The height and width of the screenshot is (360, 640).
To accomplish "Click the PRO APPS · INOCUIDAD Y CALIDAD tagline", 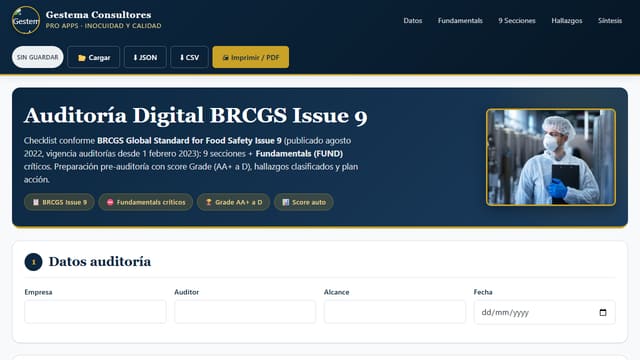I will click(x=103, y=26).
